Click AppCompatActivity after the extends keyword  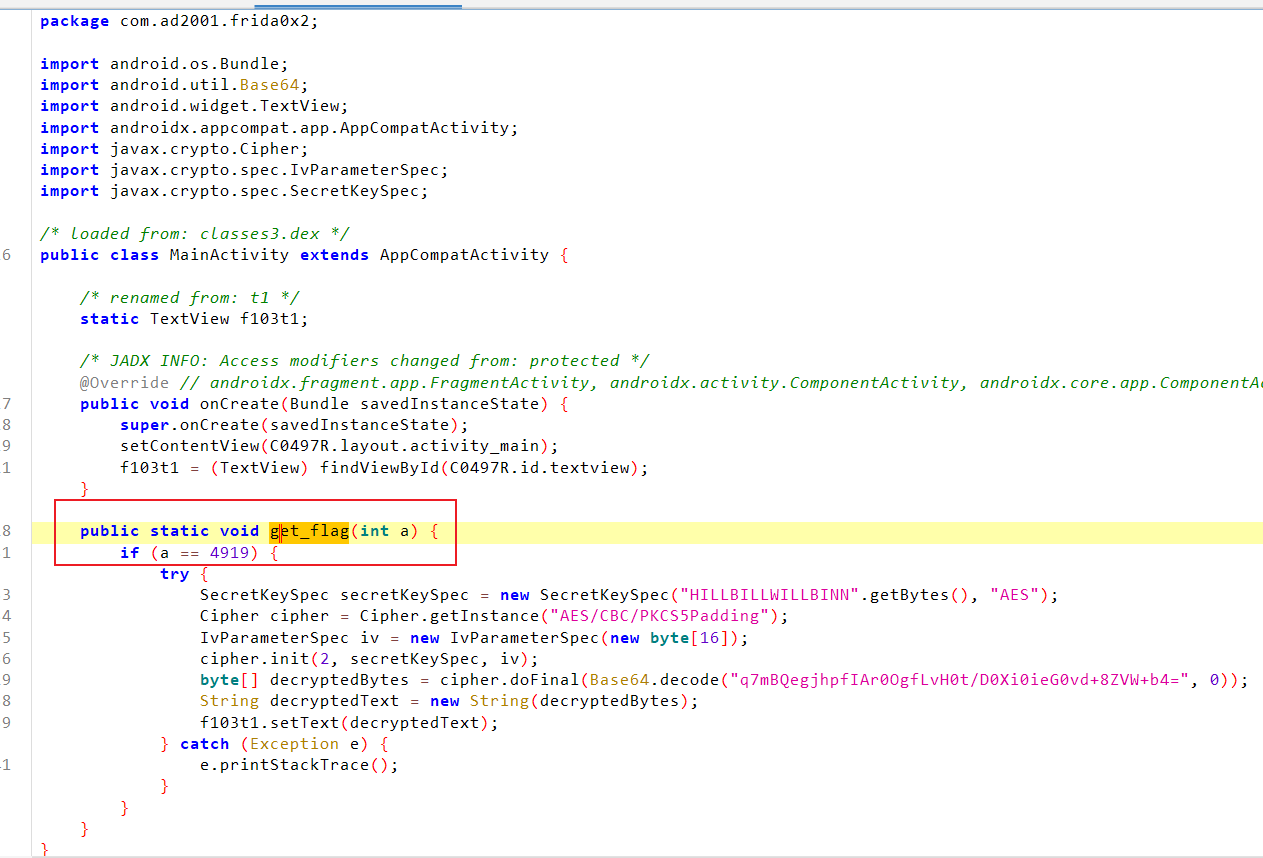pyautogui.click(x=464, y=255)
